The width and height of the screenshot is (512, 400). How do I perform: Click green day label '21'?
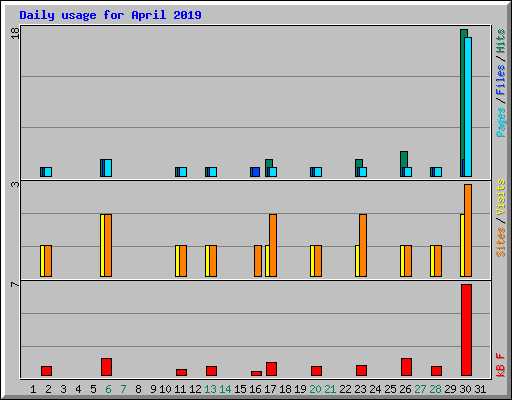pos(330,389)
